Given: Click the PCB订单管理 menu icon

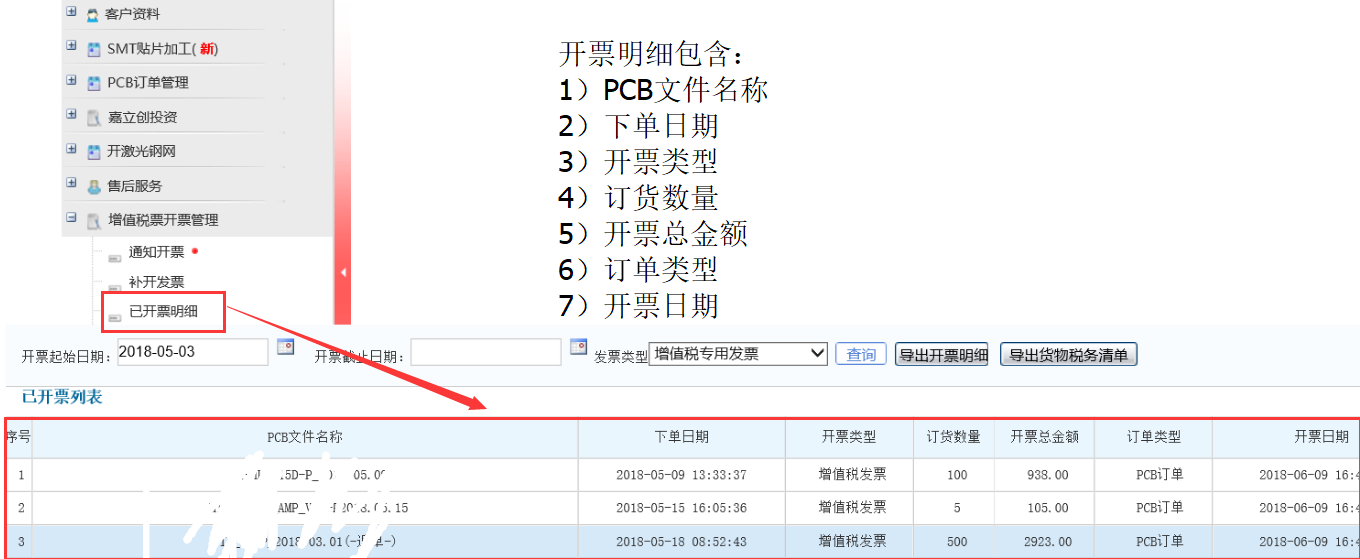Looking at the screenshot, I should pyautogui.click(x=93, y=83).
